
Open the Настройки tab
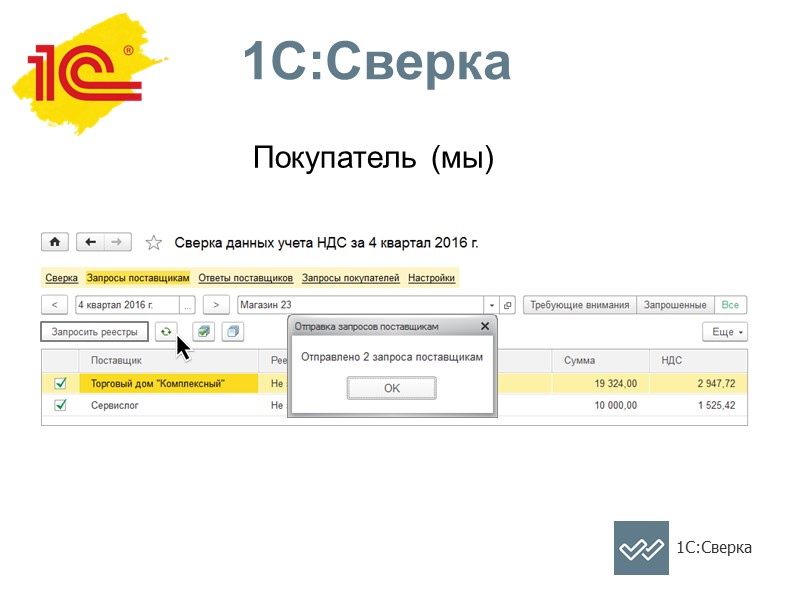[431, 278]
